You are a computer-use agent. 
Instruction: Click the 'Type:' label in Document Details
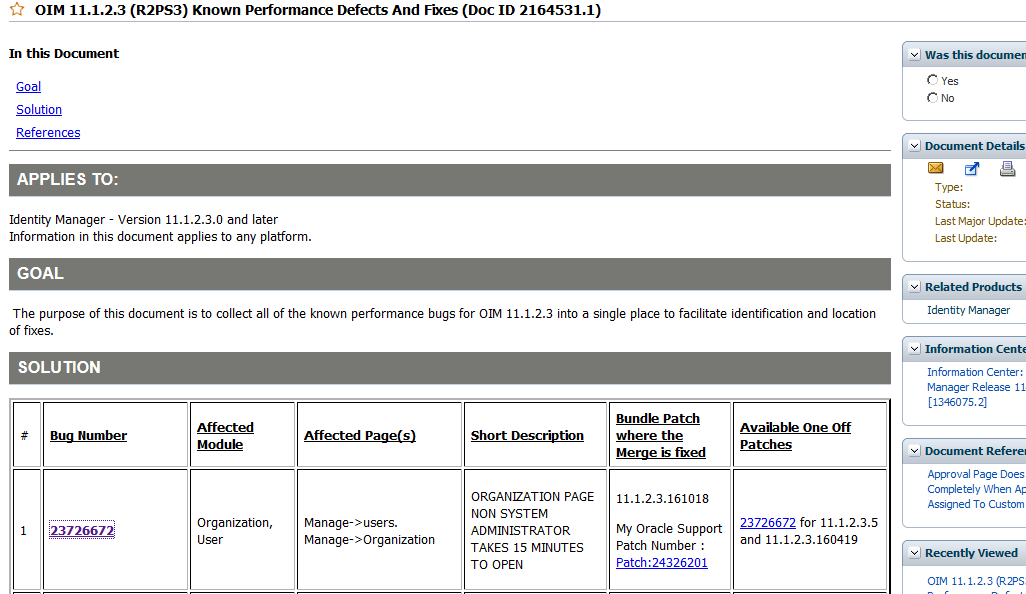pos(949,187)
